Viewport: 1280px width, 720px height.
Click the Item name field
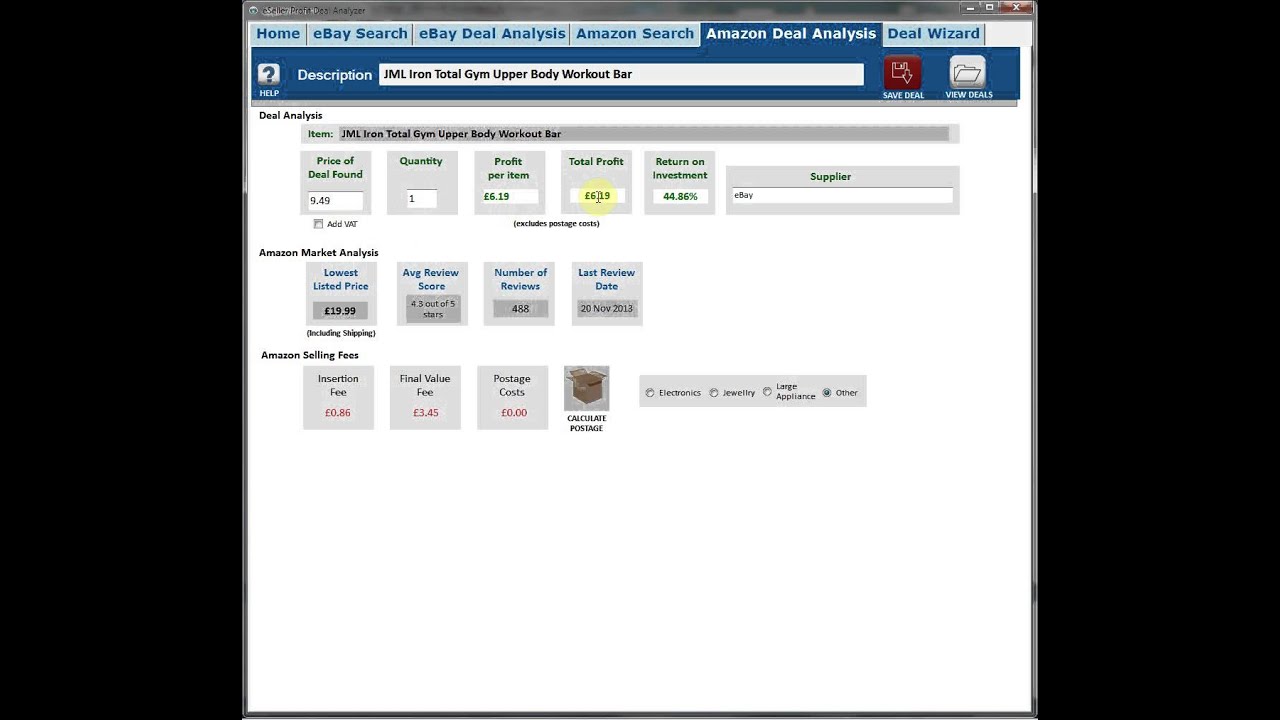[x=643, y=134]
